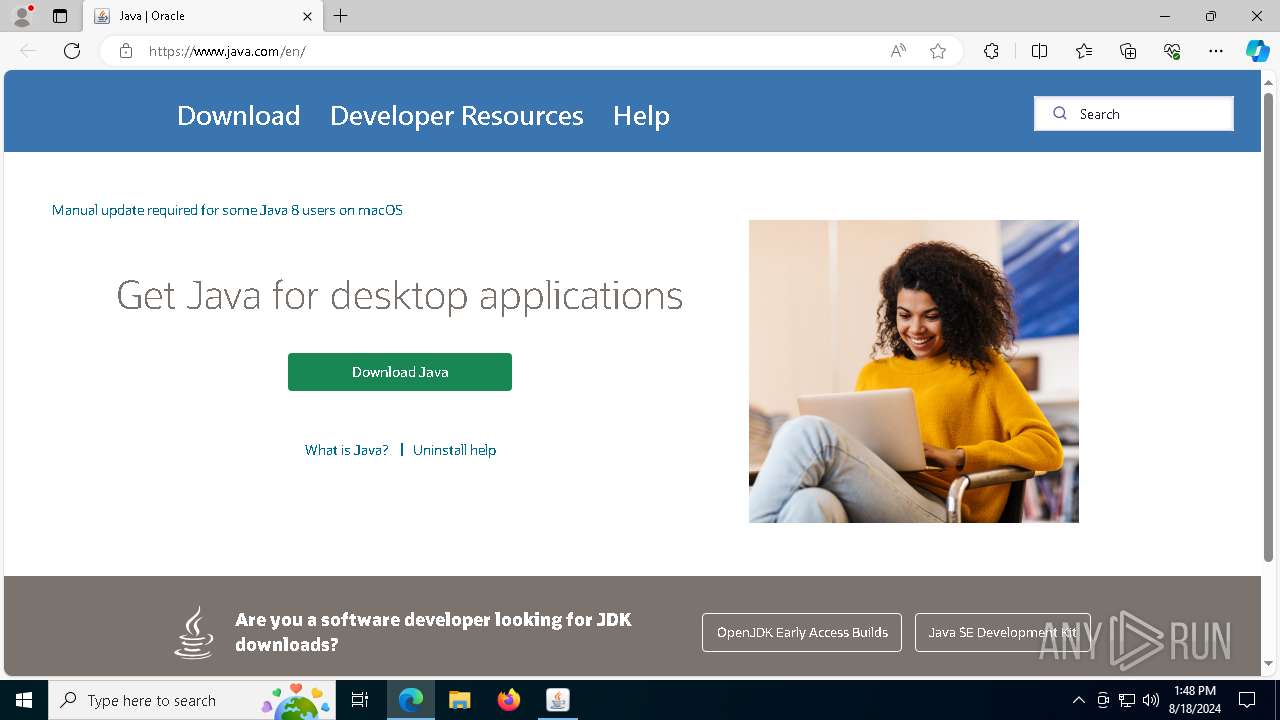Close the Java | Oracle tab

307,16
